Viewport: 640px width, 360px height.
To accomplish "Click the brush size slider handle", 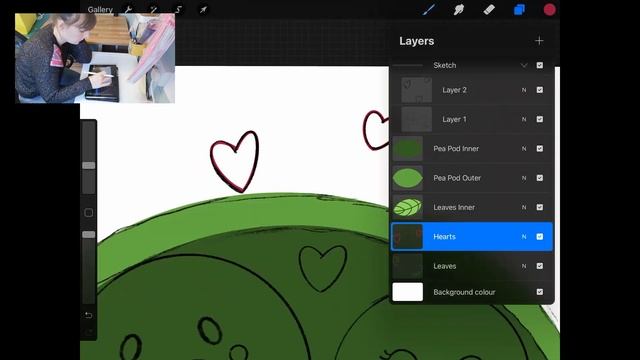I will (x=89, y=165).
